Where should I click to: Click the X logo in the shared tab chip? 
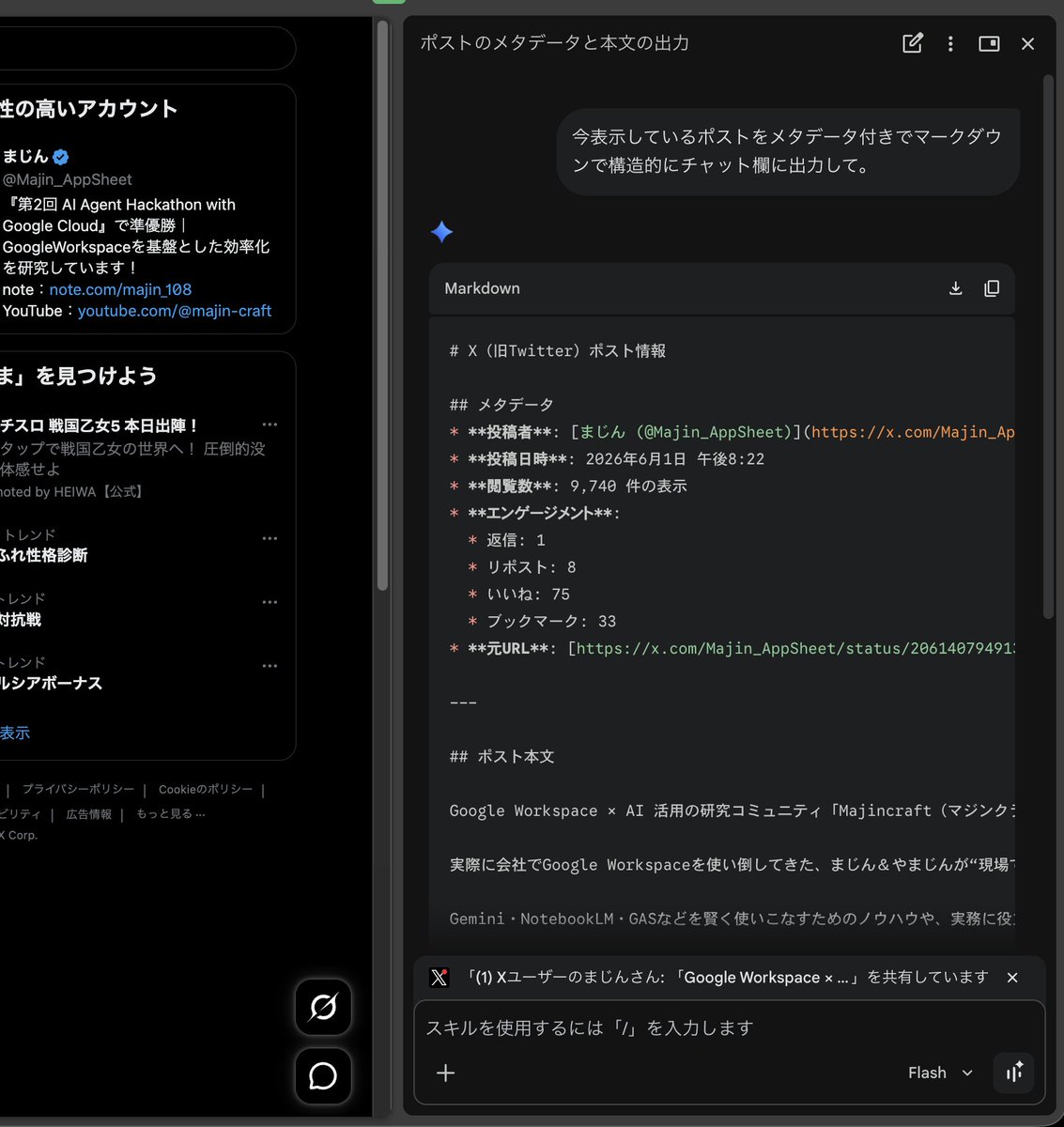click(439, 978)
